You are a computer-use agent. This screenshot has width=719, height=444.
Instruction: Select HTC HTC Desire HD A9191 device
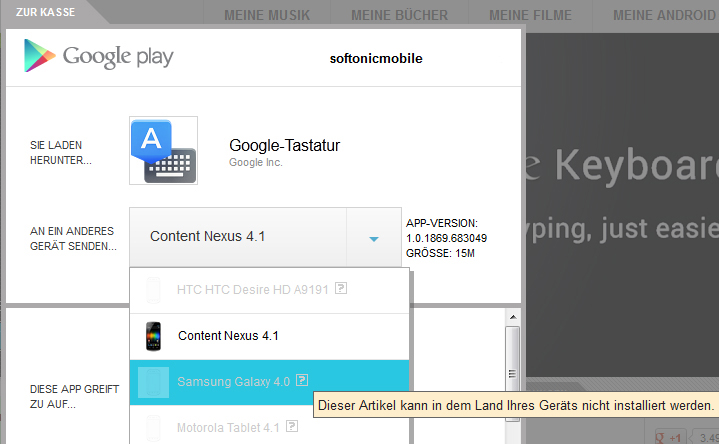269,290
